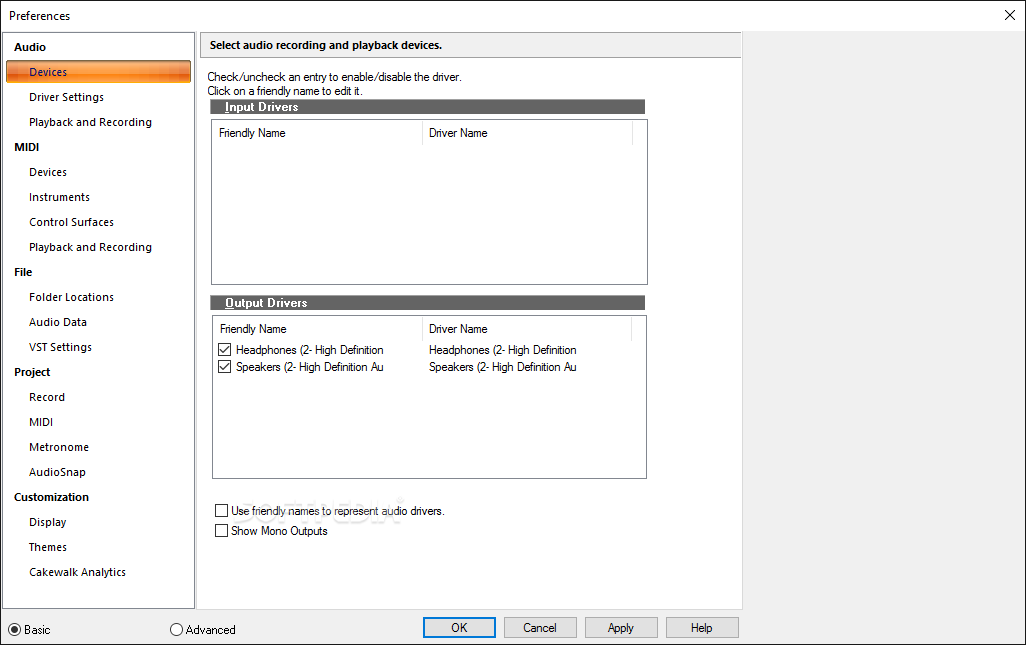This screenshot has width=1026, height=645.
Task: Click the OK button
Action: tap(459, 627)
